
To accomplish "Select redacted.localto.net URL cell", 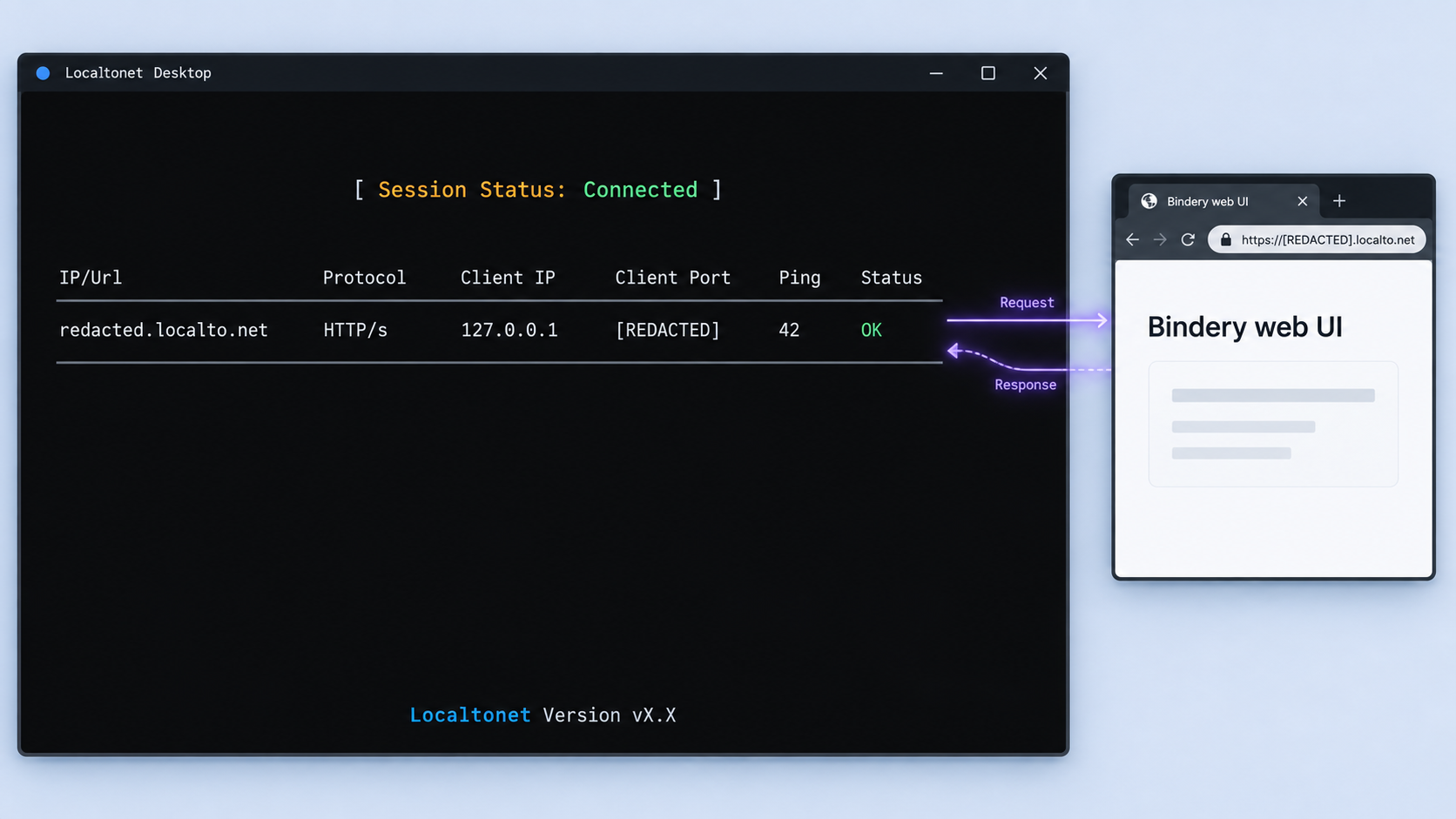I will click(164, 330).
